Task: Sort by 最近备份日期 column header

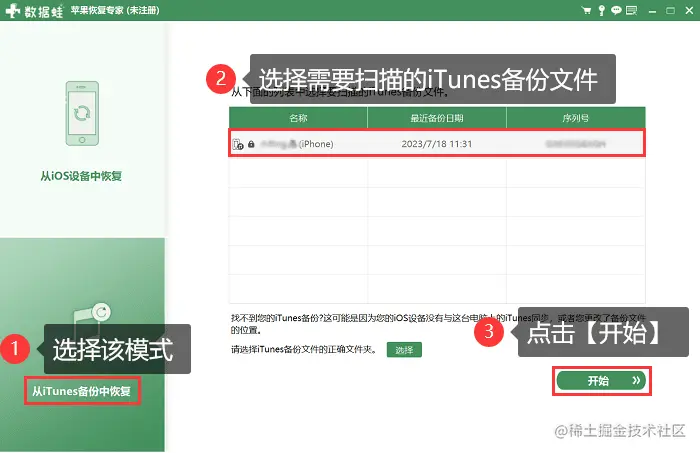Action: coord(437,118)
